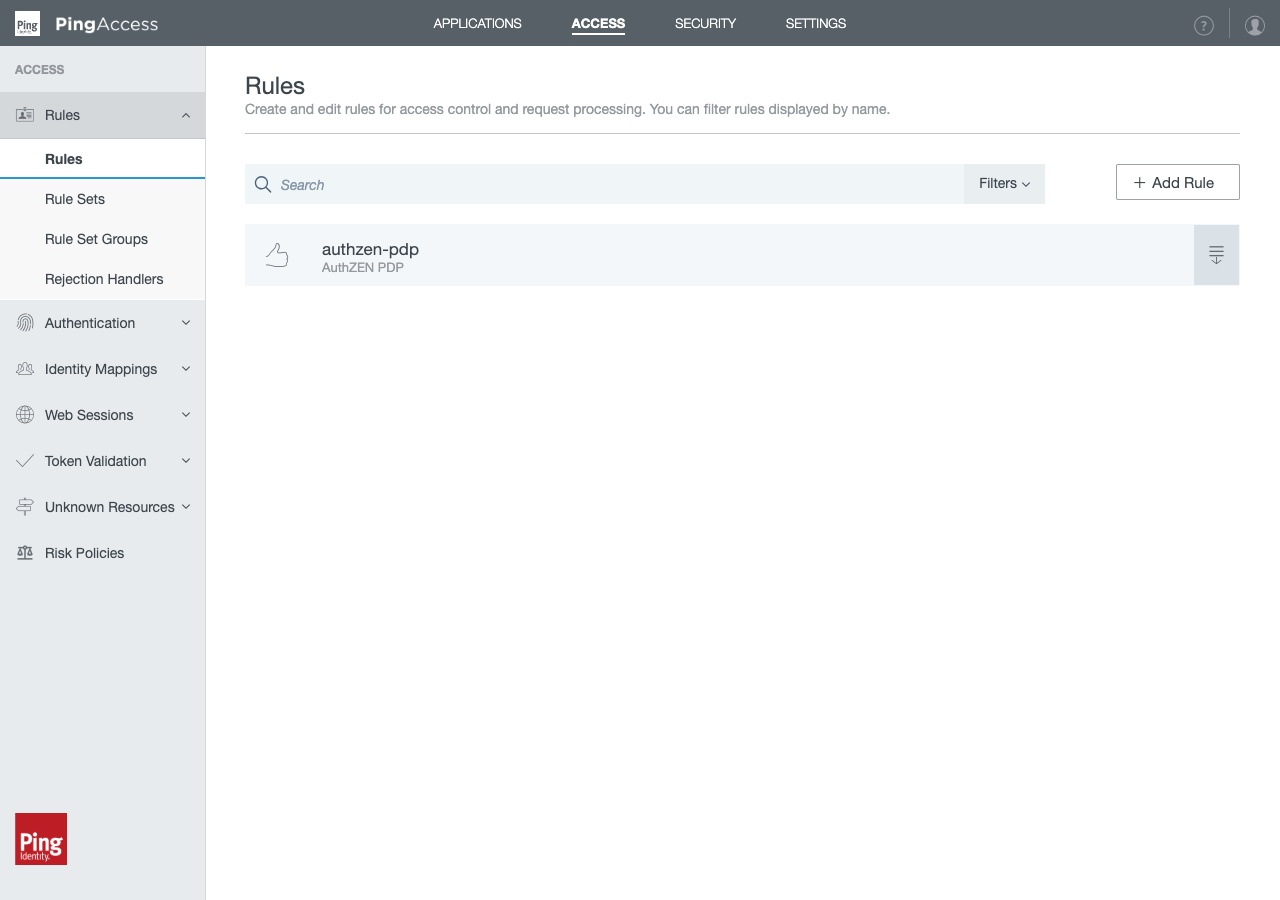Expand the Web Sessions chevron

(x=186, y=415)
